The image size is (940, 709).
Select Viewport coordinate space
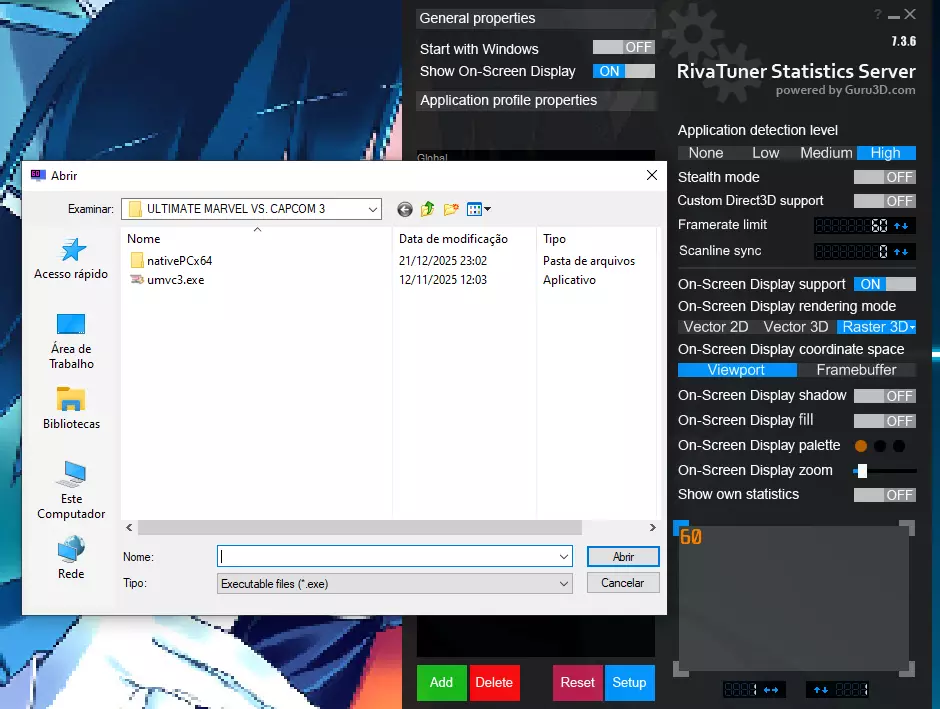coord(737,370)
